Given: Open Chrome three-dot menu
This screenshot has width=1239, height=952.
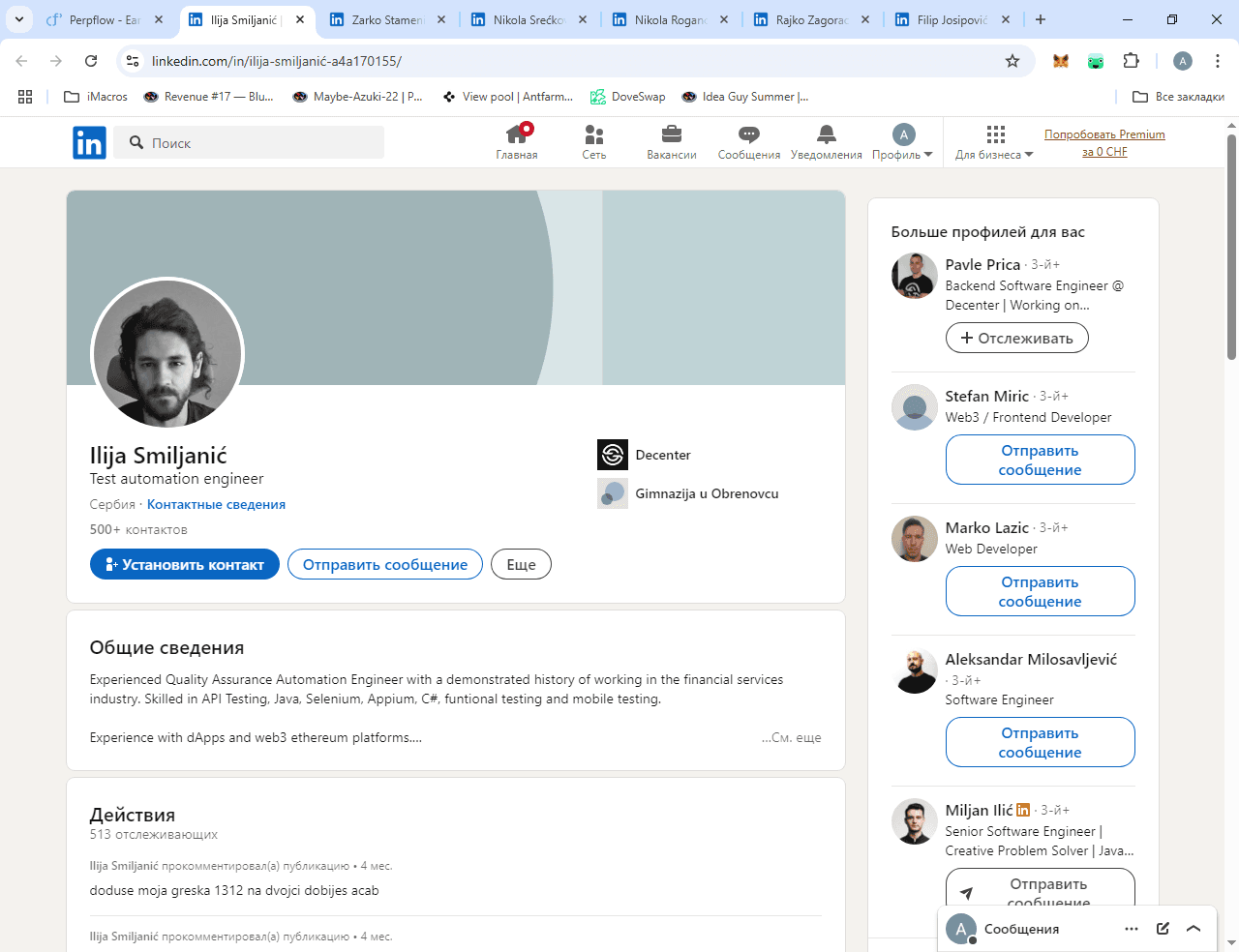Looking at the screenshot, I should click(1218, 61).
